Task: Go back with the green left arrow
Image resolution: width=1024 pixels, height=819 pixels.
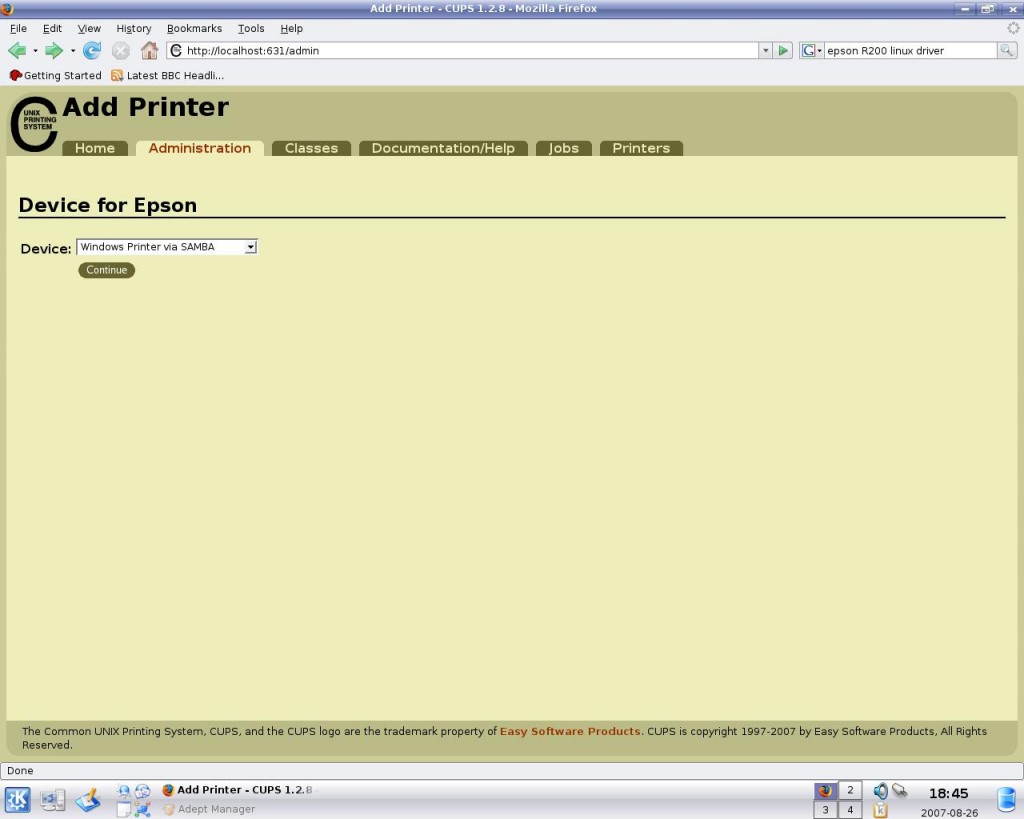Action: click(x=17, y=50)
